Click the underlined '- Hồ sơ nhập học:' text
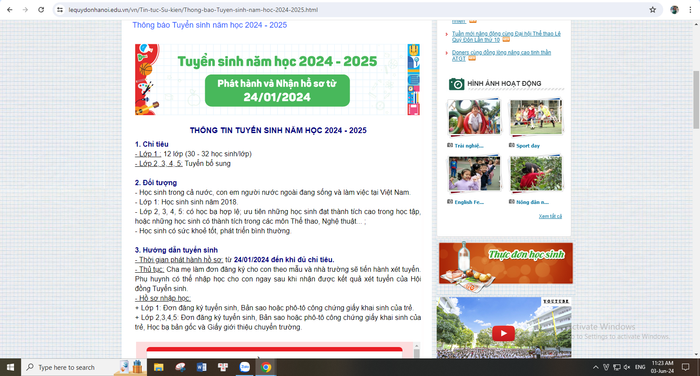 (x=163, y=298)
